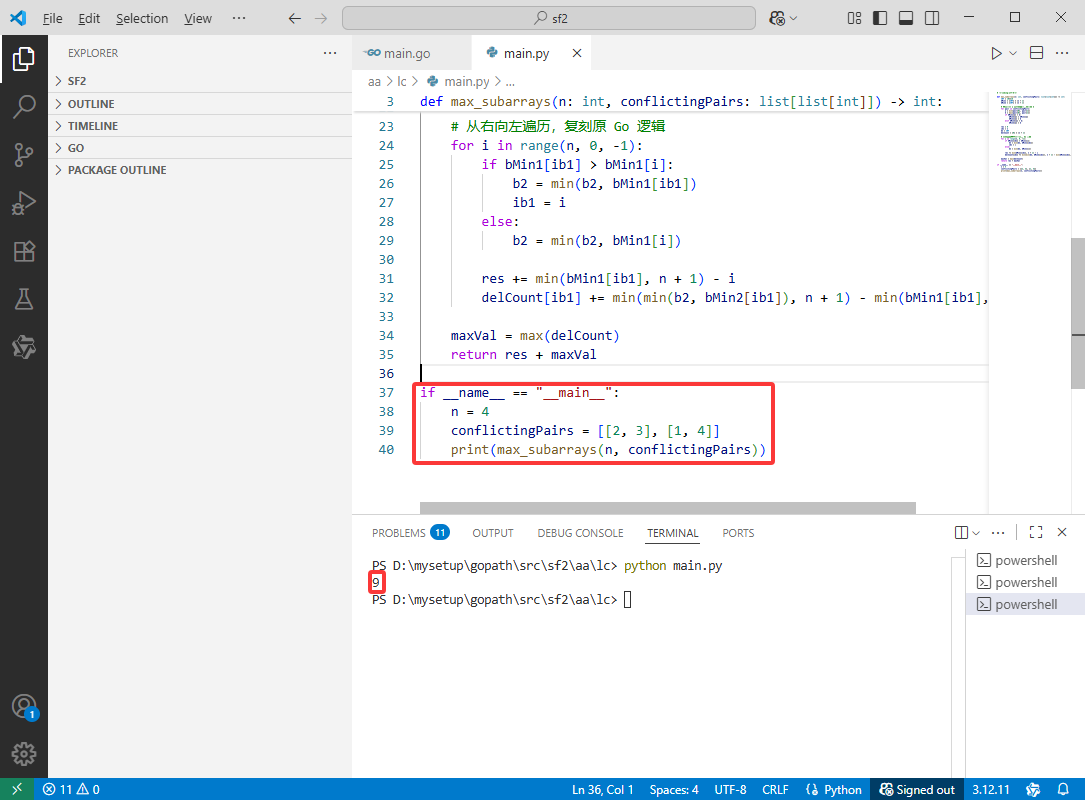This screenshot has width=1085, height=800.
Task: Click the remote window icon in status bar
Action: (x=17, y=789)
